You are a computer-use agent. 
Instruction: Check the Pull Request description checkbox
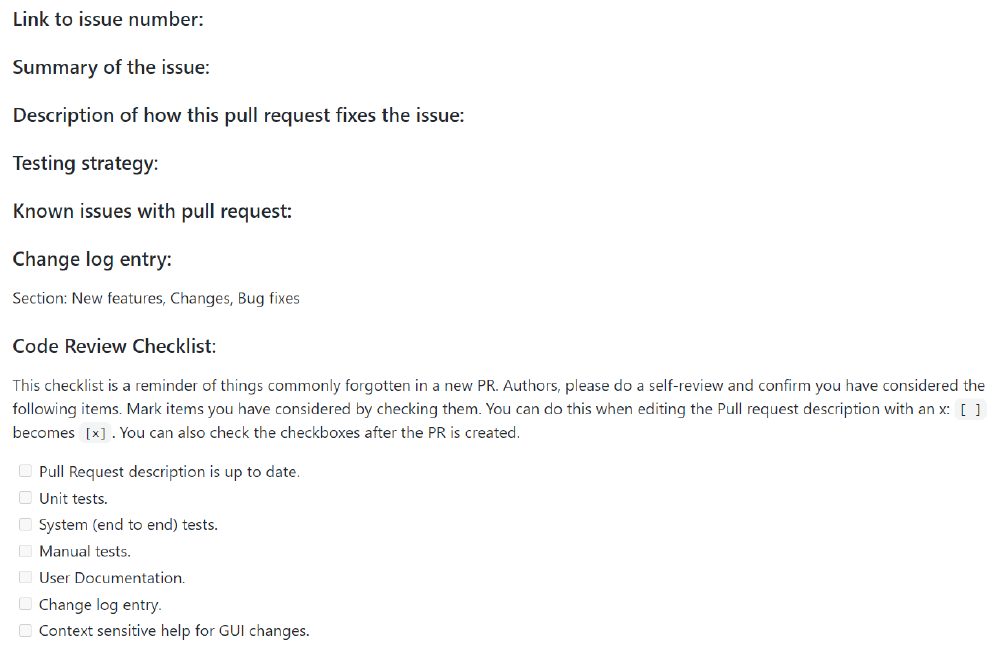click(26, 471)
